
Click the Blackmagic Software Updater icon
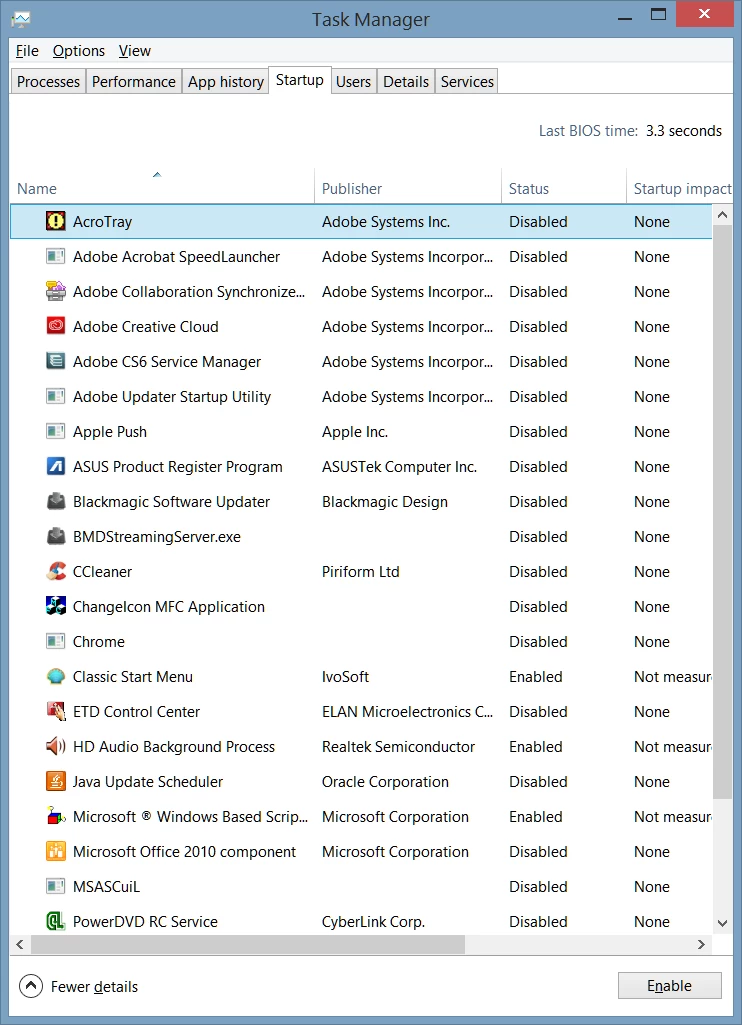point(56,501)
